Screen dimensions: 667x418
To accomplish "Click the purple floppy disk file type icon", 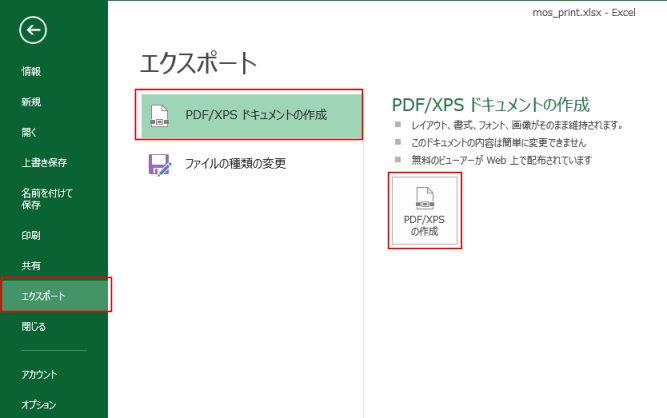I will pyautogui.click(x=160, y=165).
